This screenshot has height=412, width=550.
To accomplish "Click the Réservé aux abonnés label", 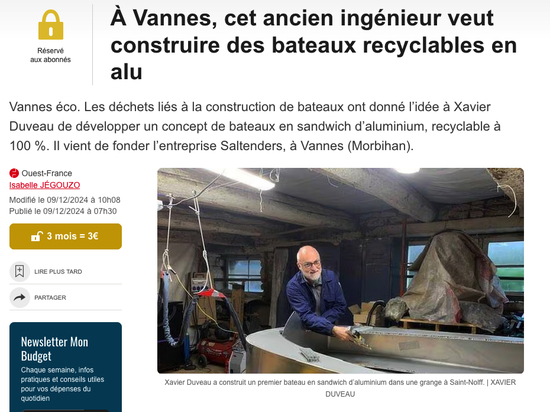I will pos(51,55).
